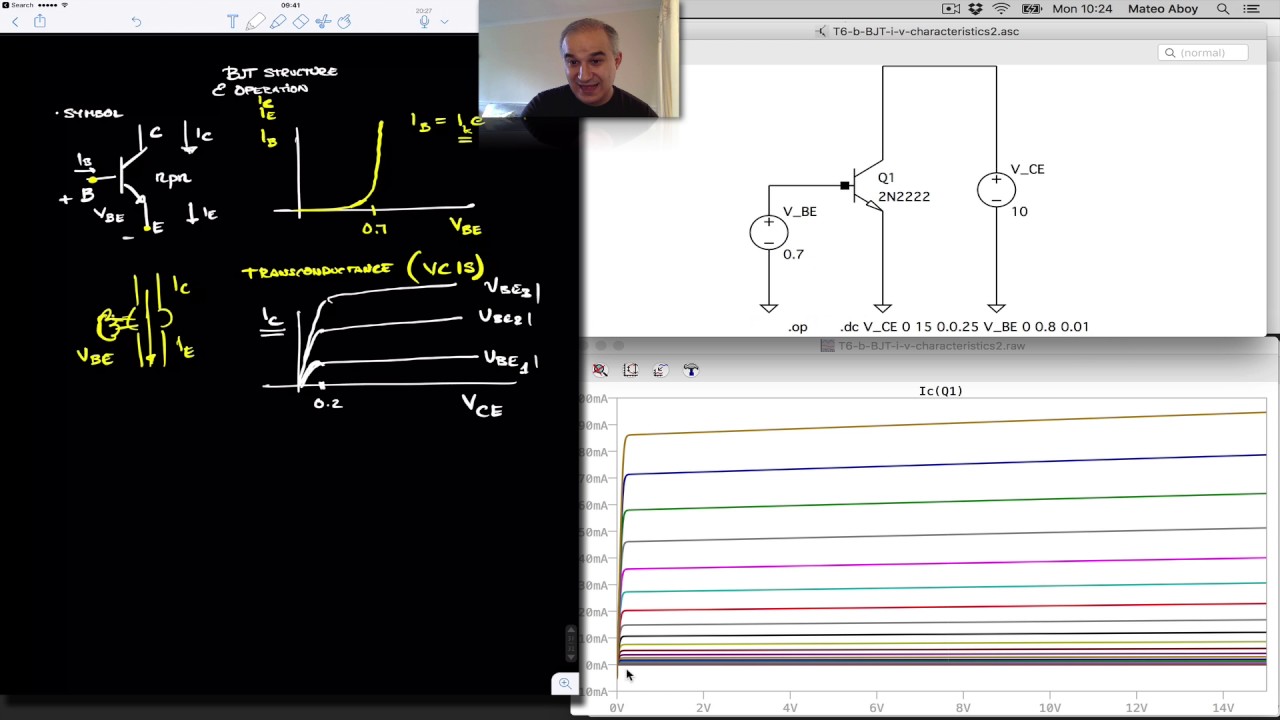Click the 0.7 value of V_BE source

tap(793, 254)
